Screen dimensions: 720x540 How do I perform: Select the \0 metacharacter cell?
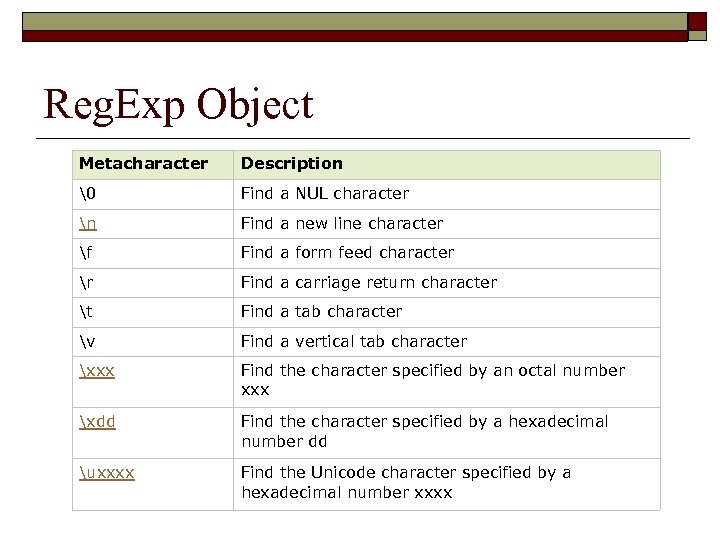[87, 193]
